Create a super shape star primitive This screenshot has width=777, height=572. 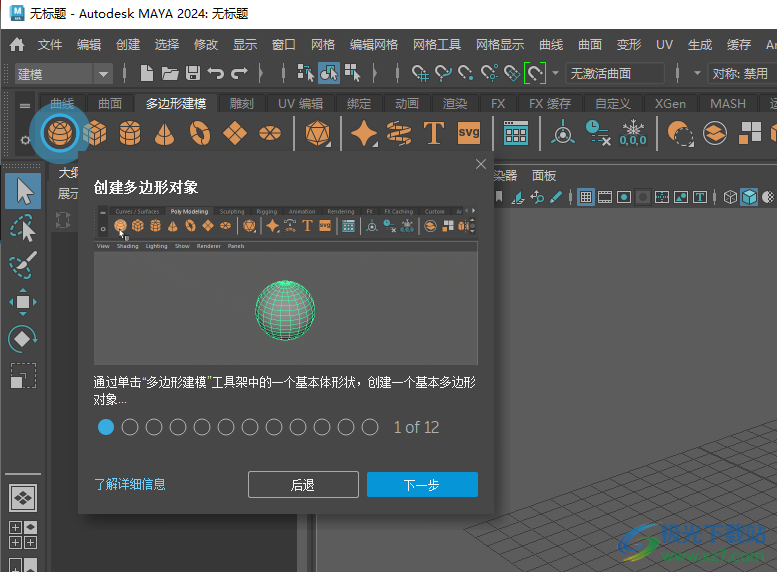coord(364,133)
